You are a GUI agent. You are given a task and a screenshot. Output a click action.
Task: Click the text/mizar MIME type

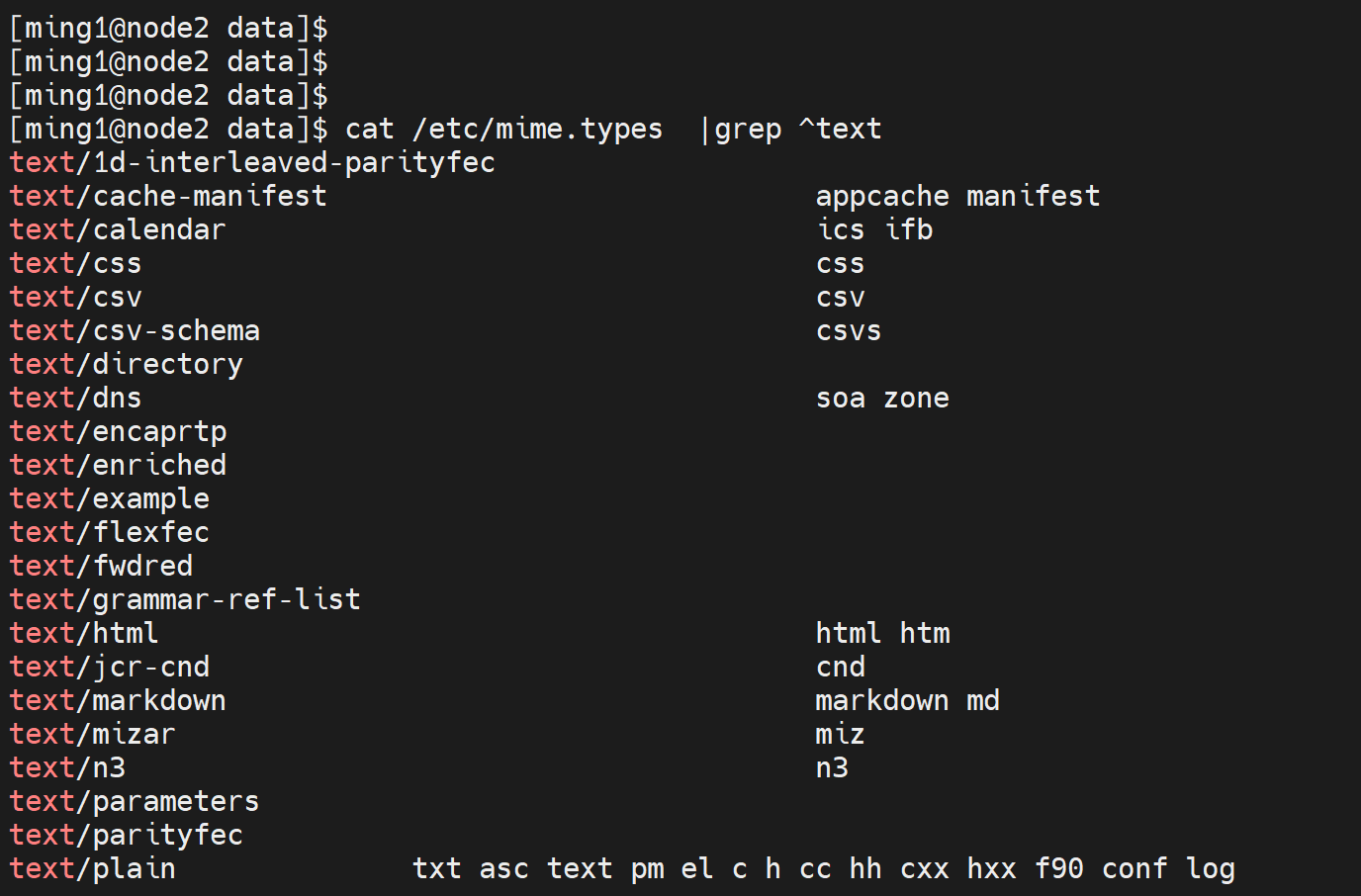92,735
